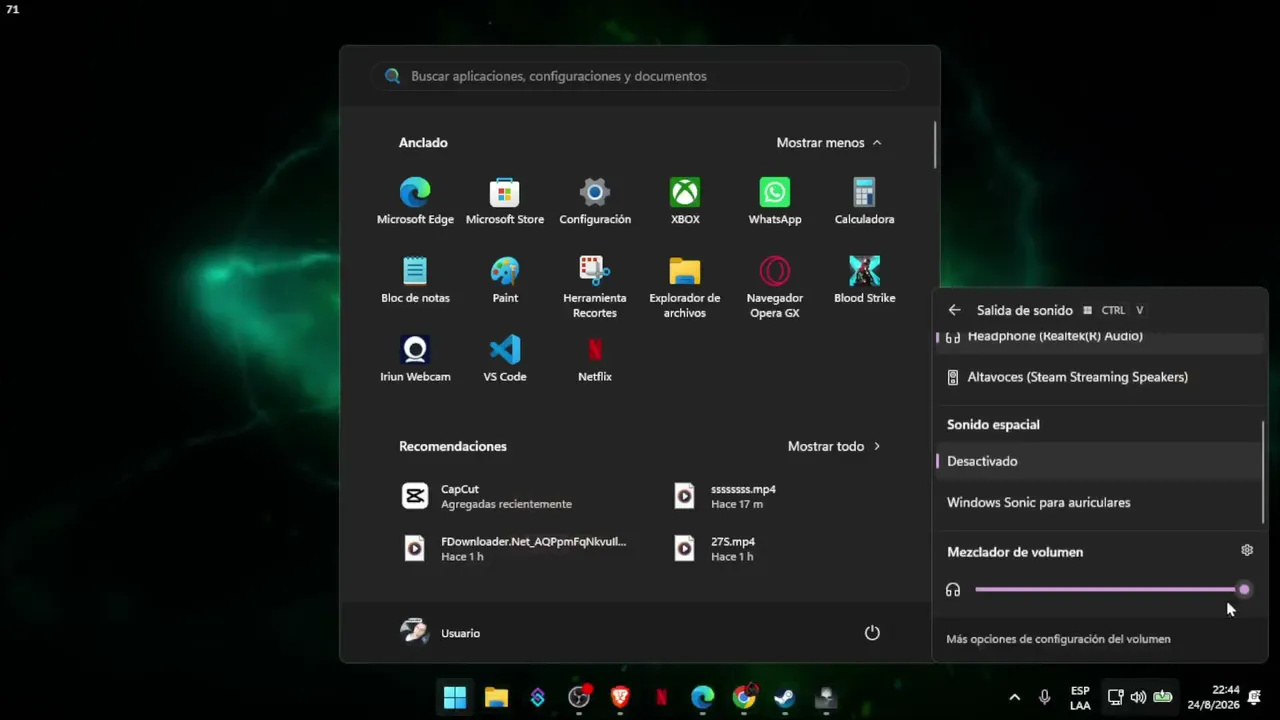Viewport: 1280px width, 720px height.
Task: Select Altavoces (Steam Streaming Speakers) output
Action: [1100, 377]
